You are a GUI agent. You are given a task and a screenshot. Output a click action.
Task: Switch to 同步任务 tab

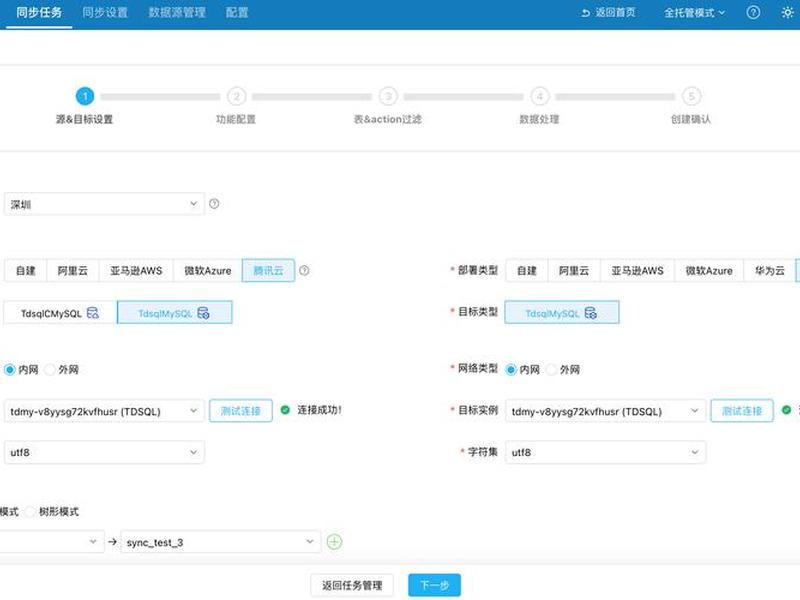tap(39, 13)
